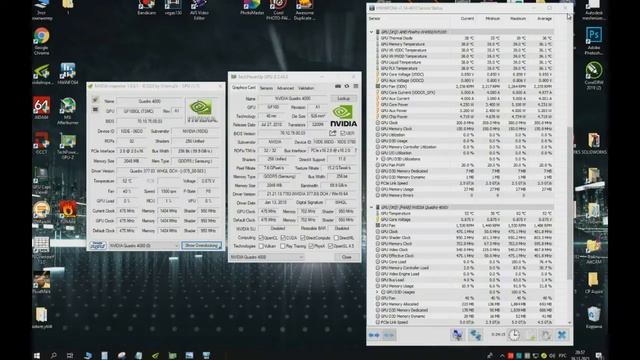Switch to Validation tab in GPU-Z
640x360 pixels.
[x=306, y=88]
